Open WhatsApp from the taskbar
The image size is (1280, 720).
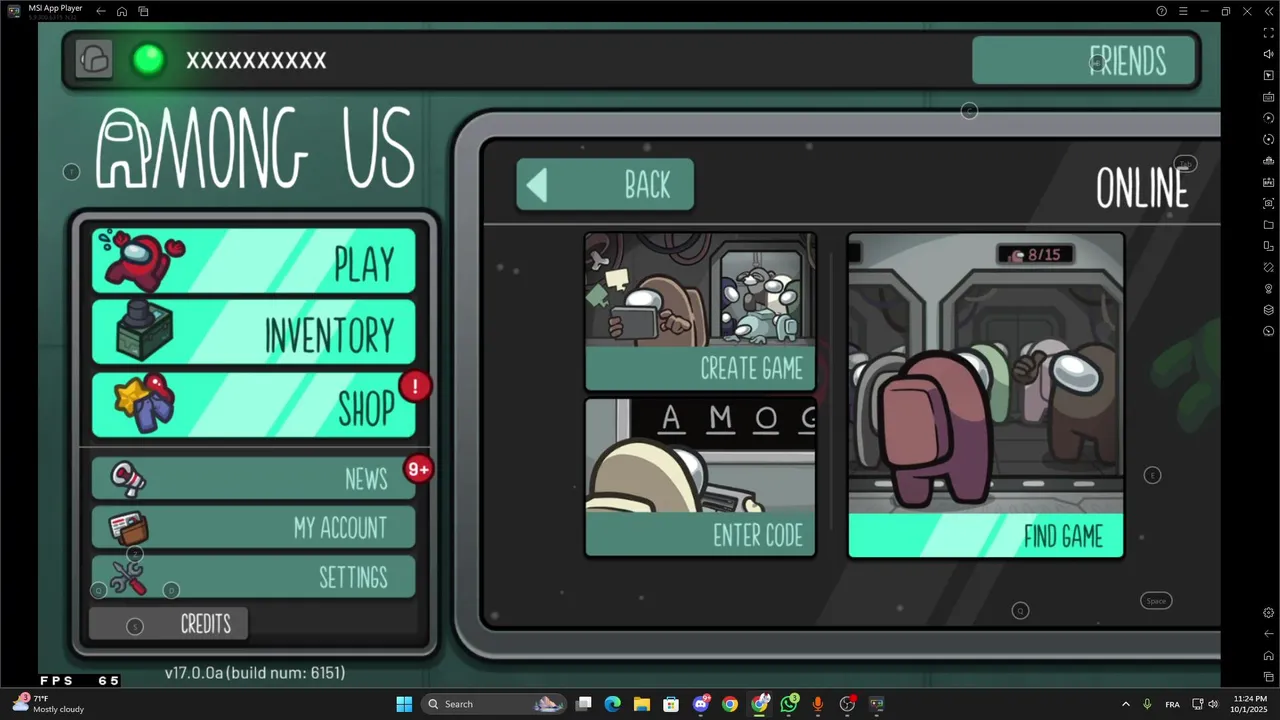[789, 704]
